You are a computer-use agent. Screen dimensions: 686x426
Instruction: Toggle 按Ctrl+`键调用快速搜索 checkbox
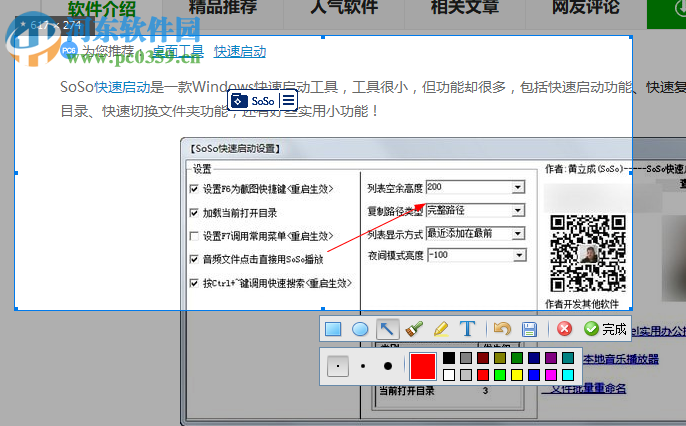coord(194,283)
